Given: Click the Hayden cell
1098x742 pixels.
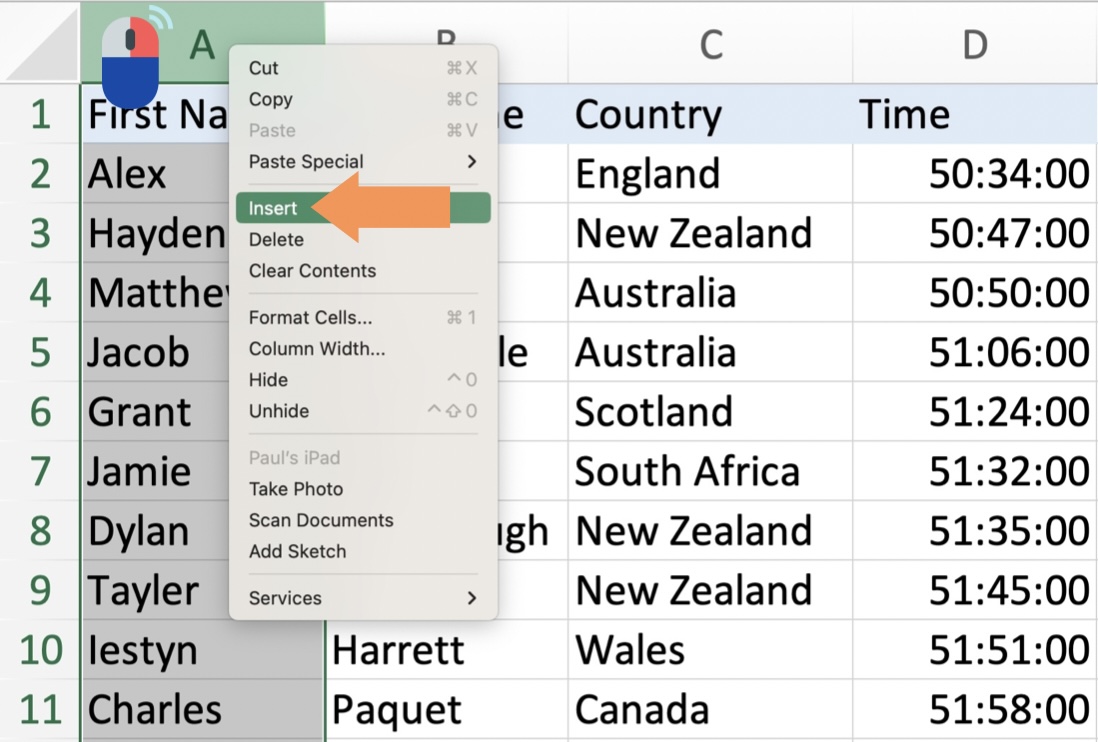Looking at the screenshot, I should (155, 233).
